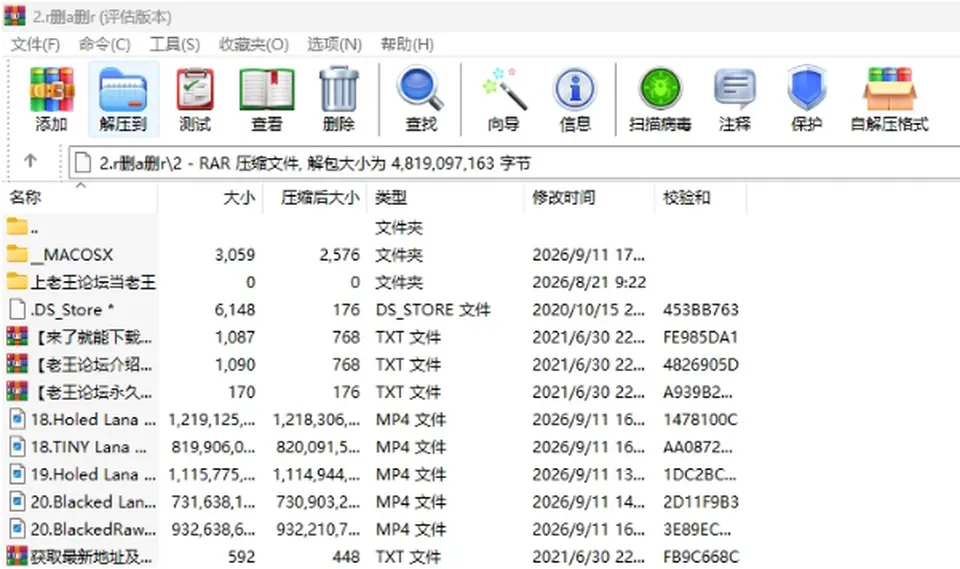Screen dimensions: 960x569
Task: Click the 保护 (Protect) shield icon
Action: tap(806, 90)
